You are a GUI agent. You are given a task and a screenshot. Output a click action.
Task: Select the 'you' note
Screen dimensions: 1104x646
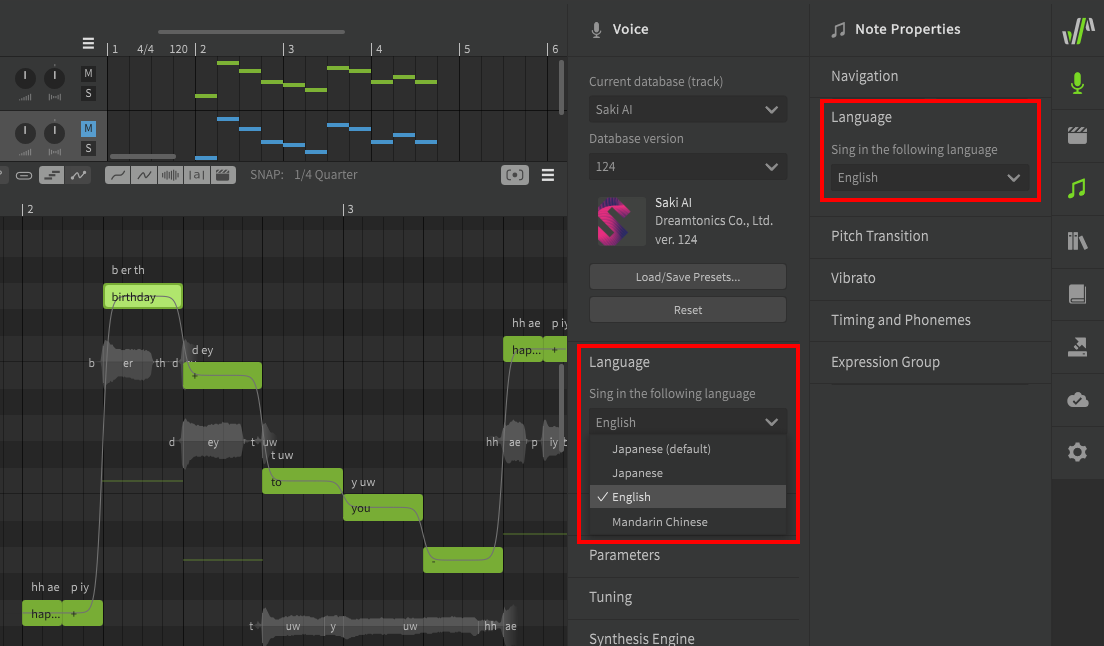coord(382,507)
